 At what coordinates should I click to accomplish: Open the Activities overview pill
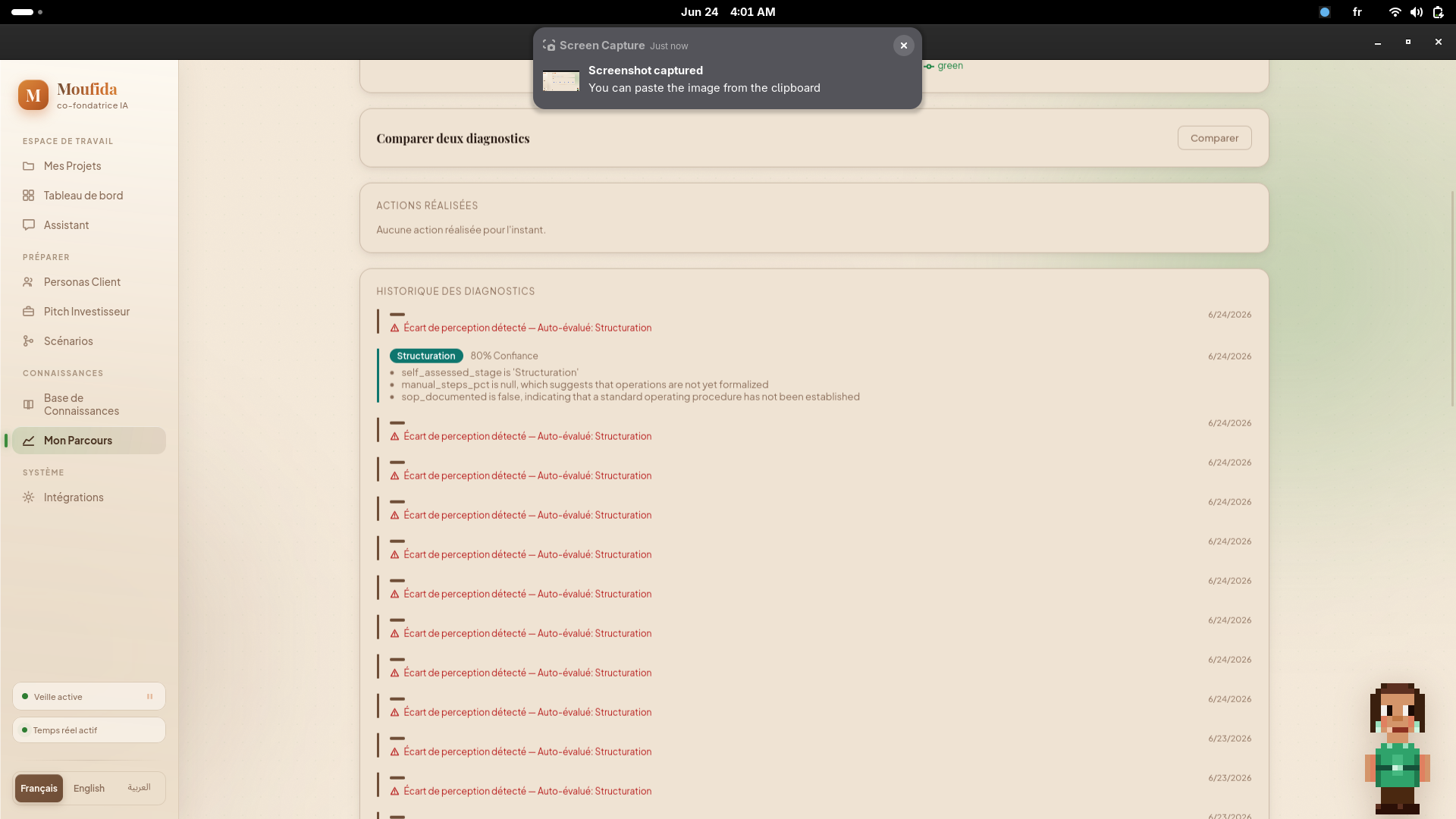(27, 12)
